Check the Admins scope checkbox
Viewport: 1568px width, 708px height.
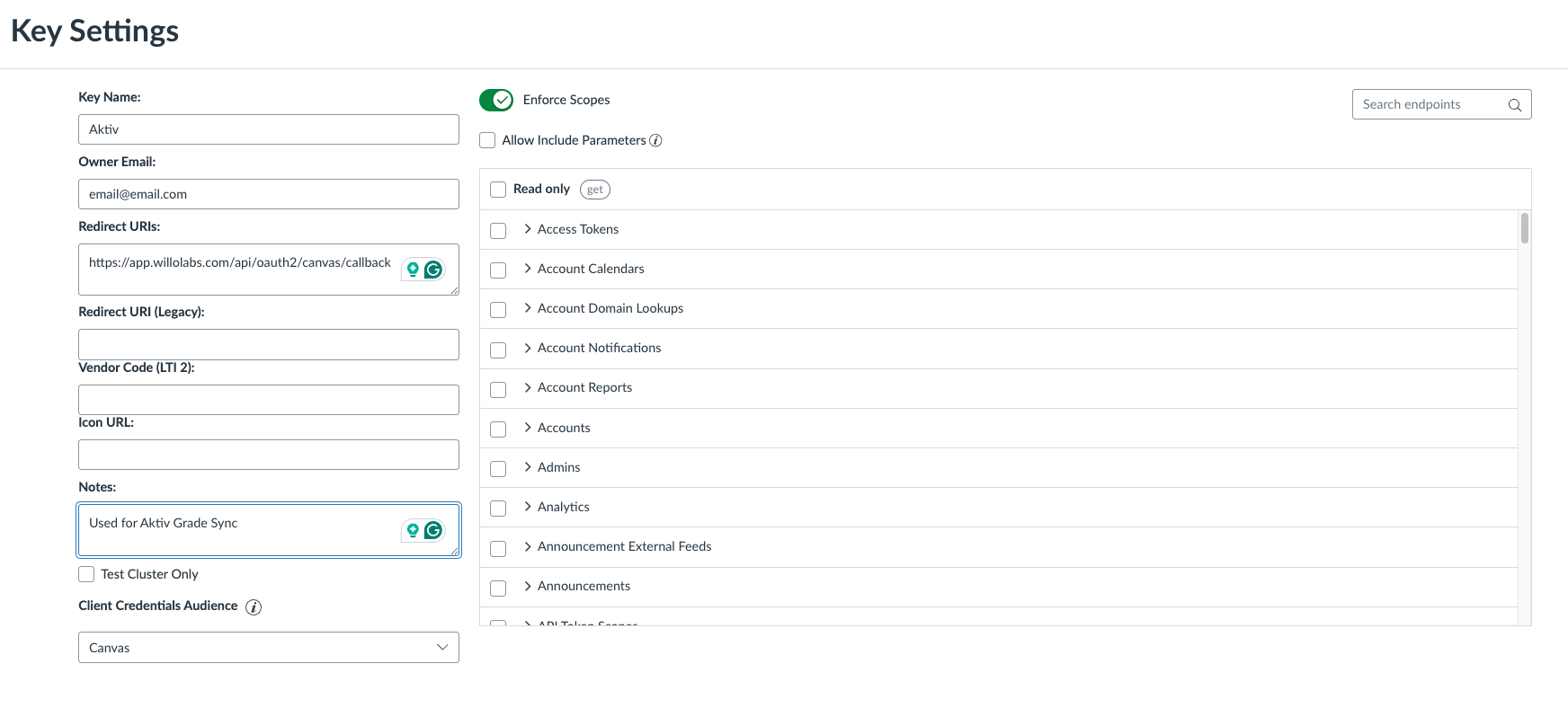[x=498, y=469]
